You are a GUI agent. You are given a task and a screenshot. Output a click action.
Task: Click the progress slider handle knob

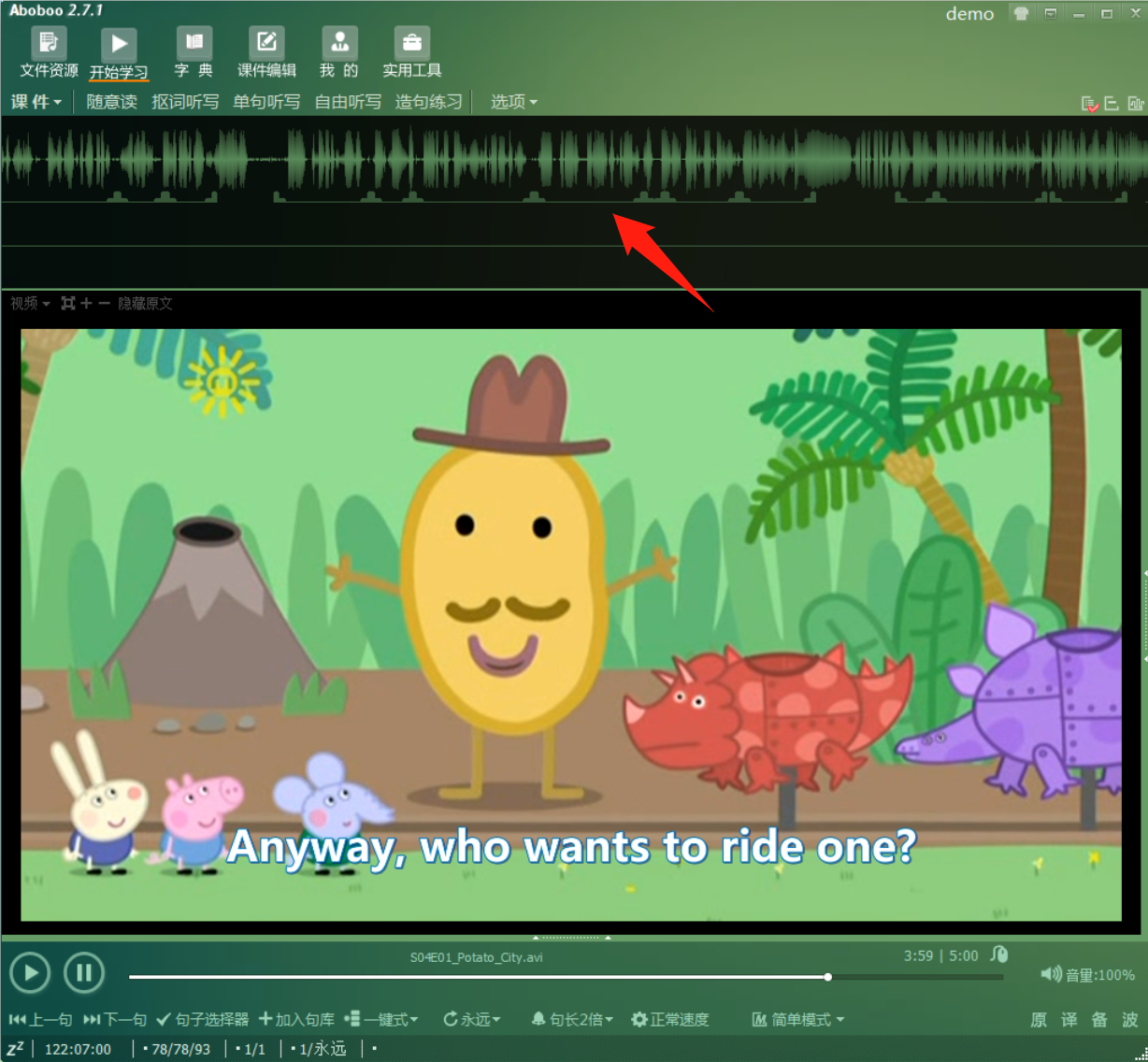tap(828, 977)
